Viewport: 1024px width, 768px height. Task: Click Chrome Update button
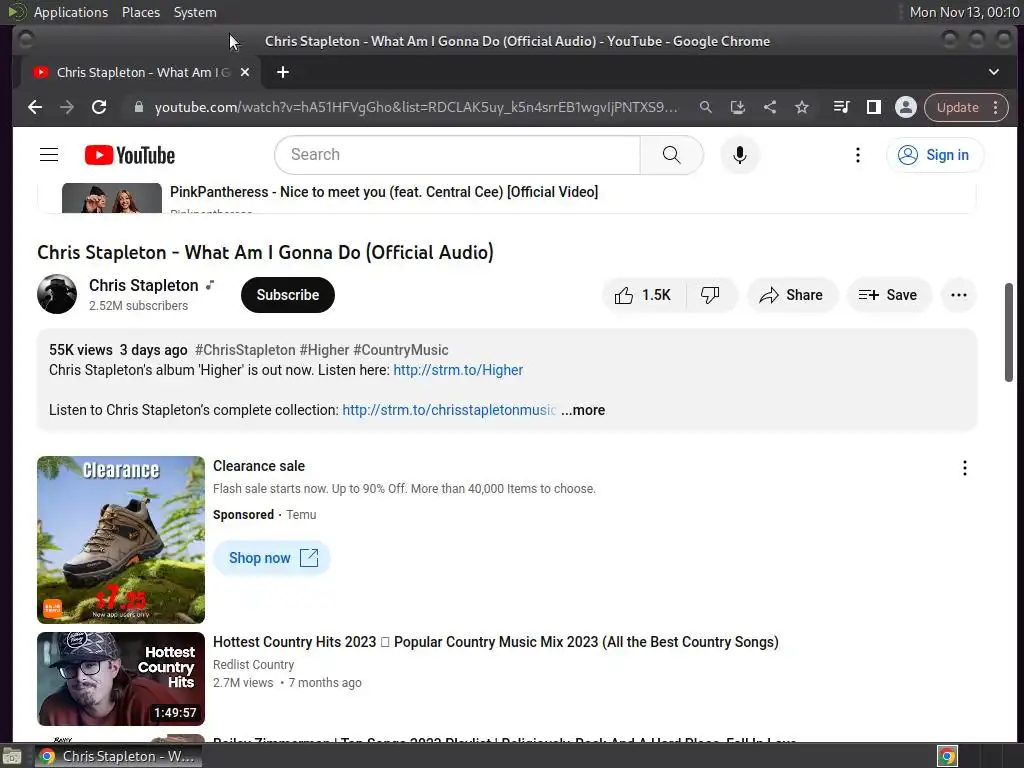pos(966,107)
